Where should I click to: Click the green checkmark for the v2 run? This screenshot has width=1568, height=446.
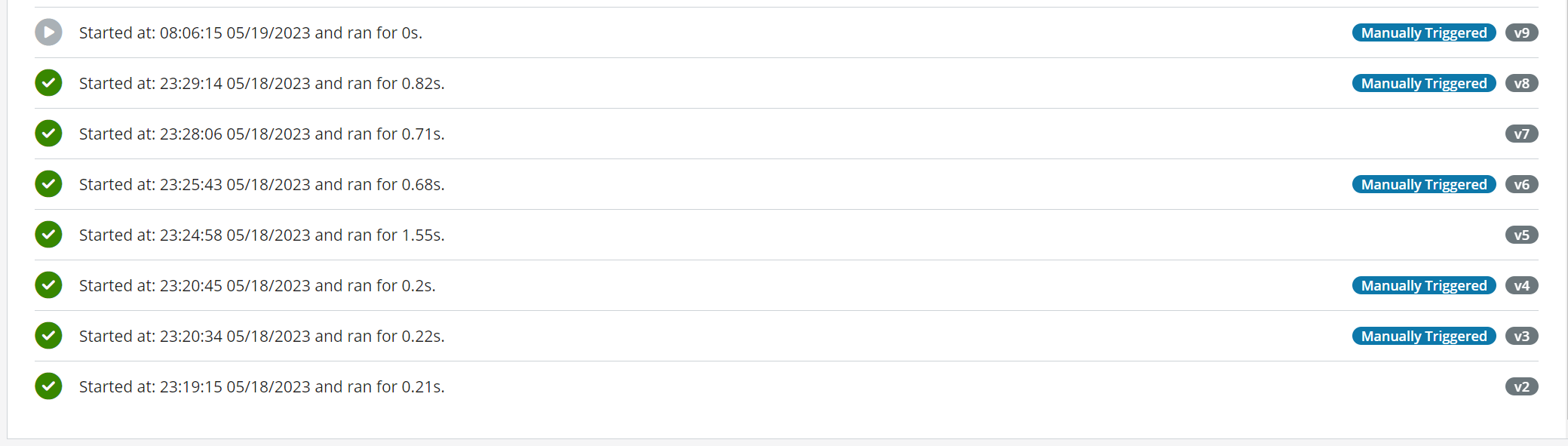(48, 386)
